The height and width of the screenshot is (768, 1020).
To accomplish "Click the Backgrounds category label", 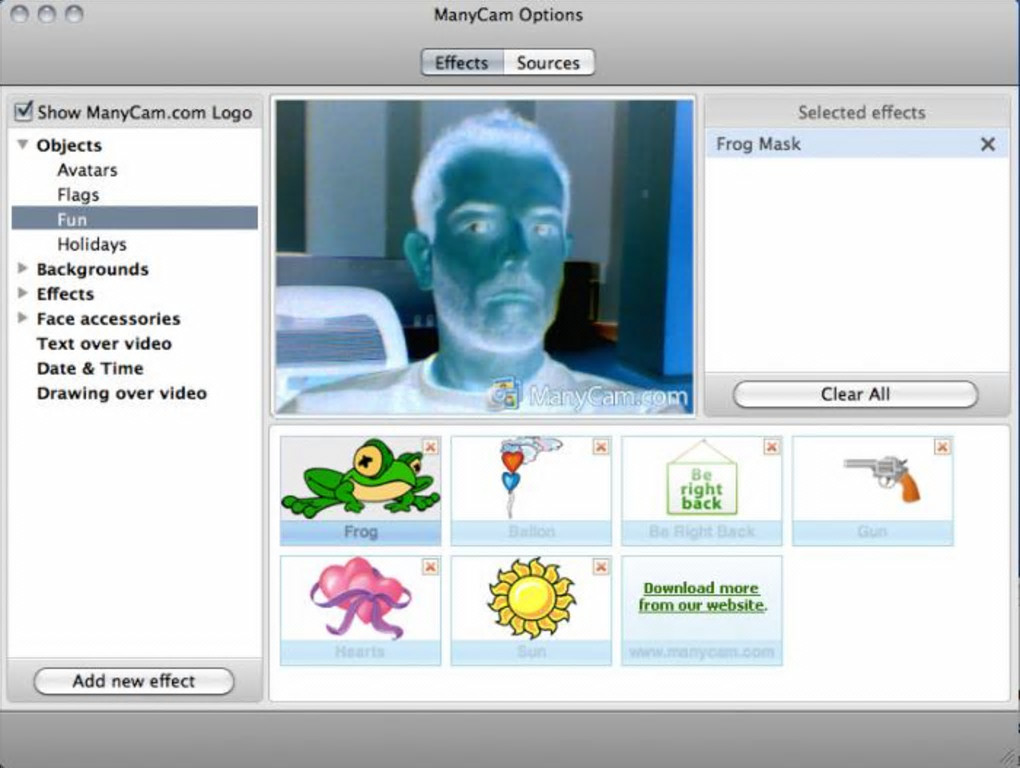I will [92, 269].
